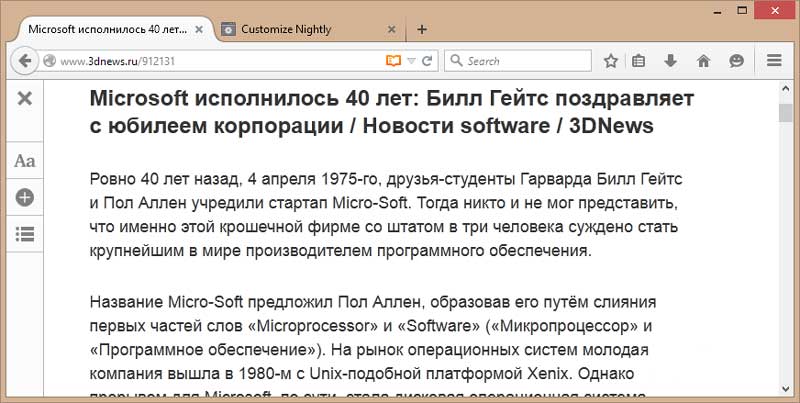Close the Microsoft исполнилось 40 лет tab
The height and width of the screenshot is (403, 800).
199,30
